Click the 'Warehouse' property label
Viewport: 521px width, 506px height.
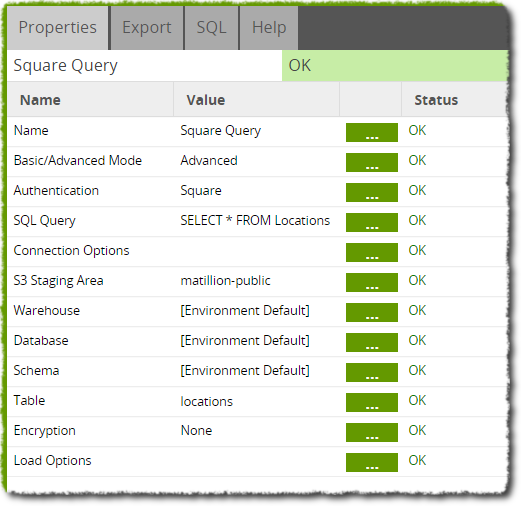coord(47,311)
